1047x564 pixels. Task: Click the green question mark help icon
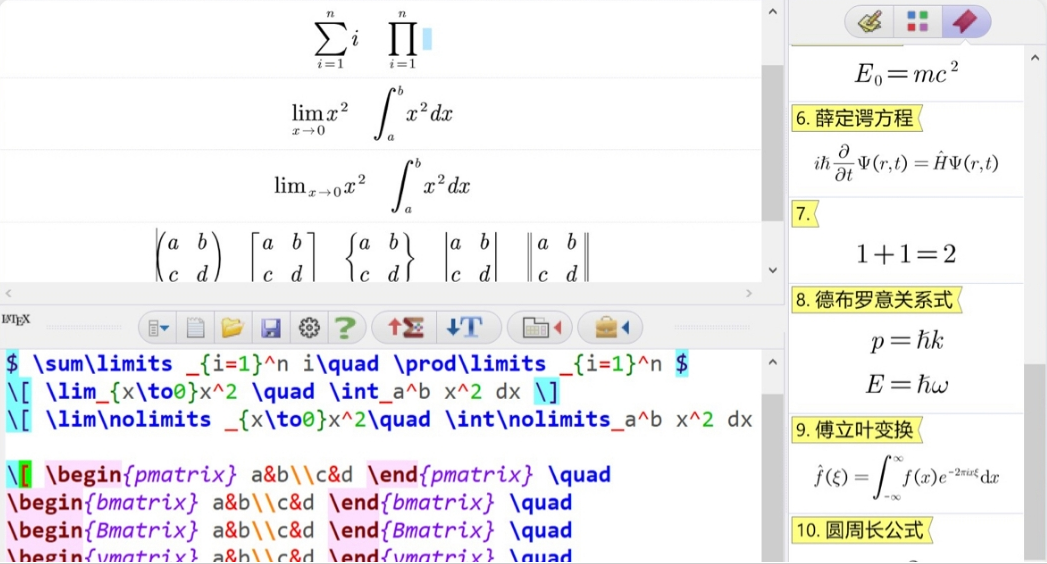coord(345,327)
